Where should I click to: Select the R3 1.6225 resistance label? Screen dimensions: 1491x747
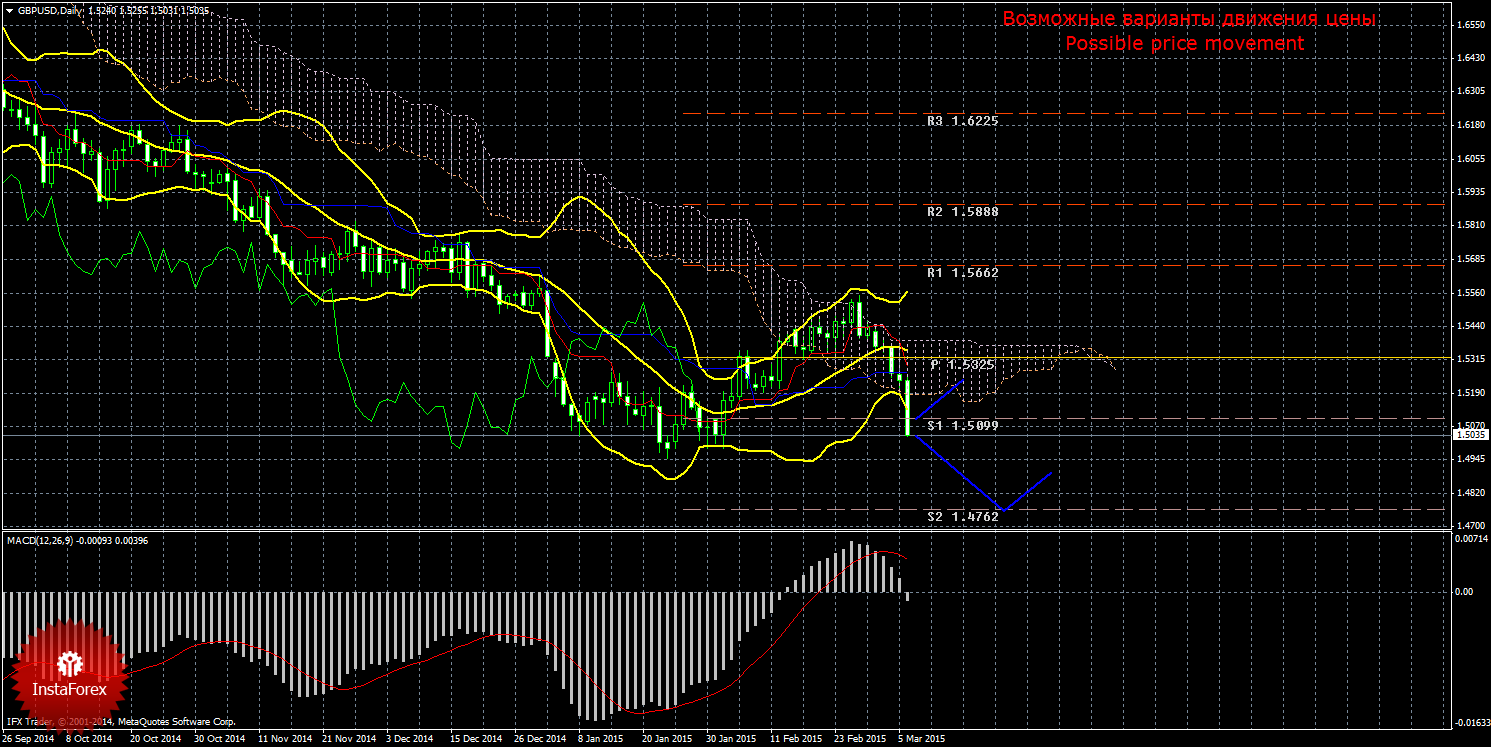pos(962,121)
